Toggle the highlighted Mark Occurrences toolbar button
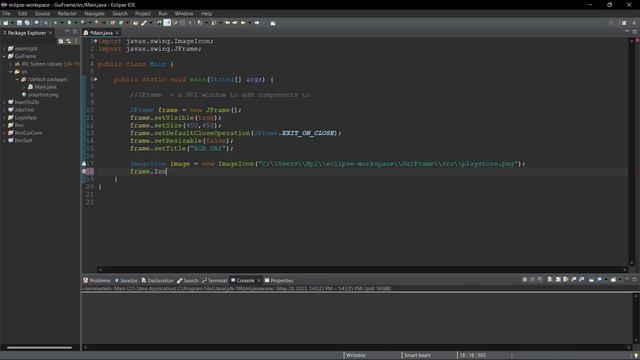 coord(167,23)
